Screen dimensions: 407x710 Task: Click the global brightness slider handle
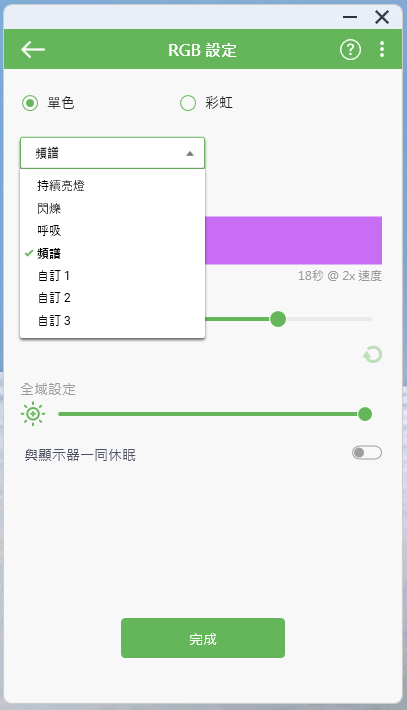pyautogui.click(x=365, y=414)
